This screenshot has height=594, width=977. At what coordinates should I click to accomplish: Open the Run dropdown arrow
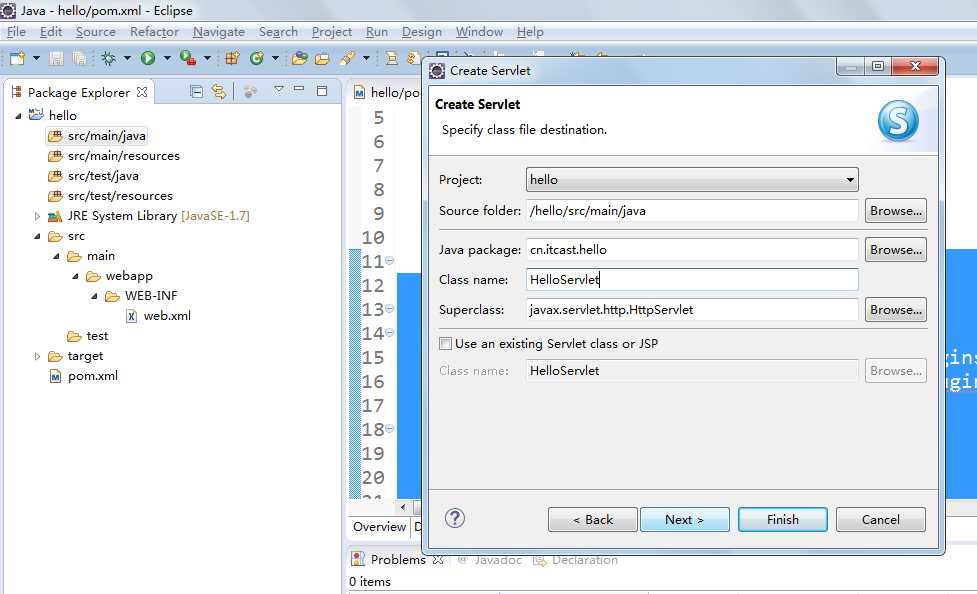[x=167, y=58]
